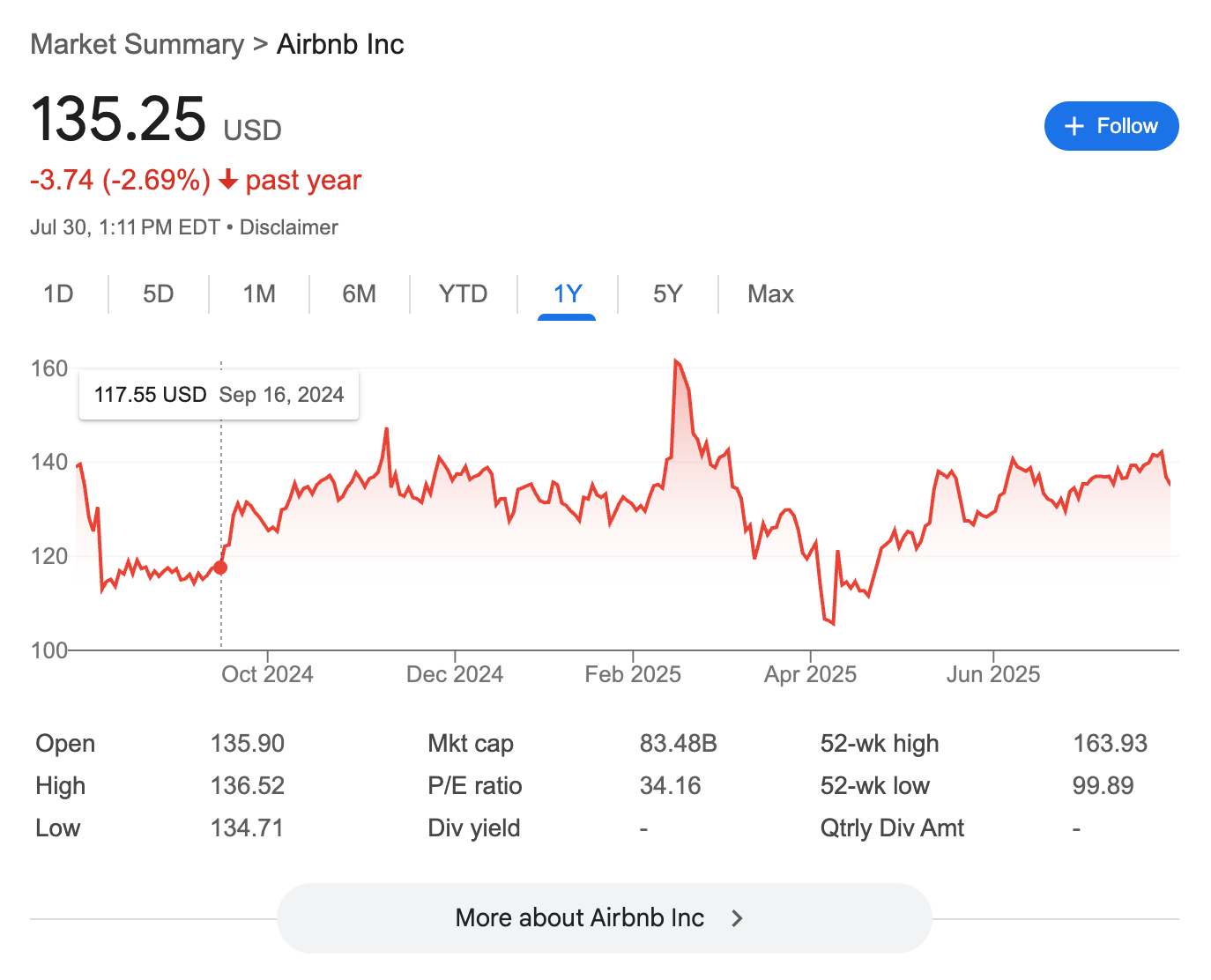This screenshot has height=980, width=1211.
Task: Select the 5D time range tab
Action: [x=159, y=293]
